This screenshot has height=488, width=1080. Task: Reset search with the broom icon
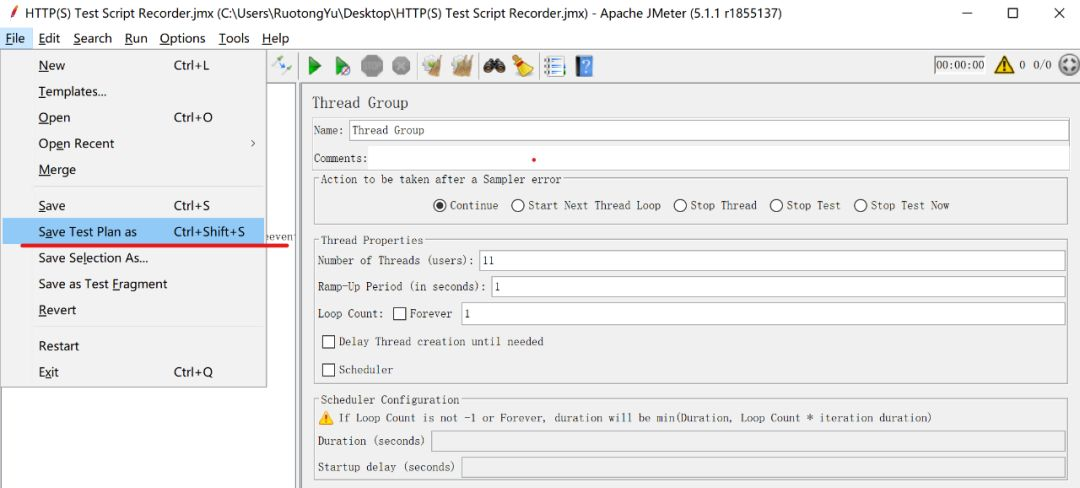523,66
